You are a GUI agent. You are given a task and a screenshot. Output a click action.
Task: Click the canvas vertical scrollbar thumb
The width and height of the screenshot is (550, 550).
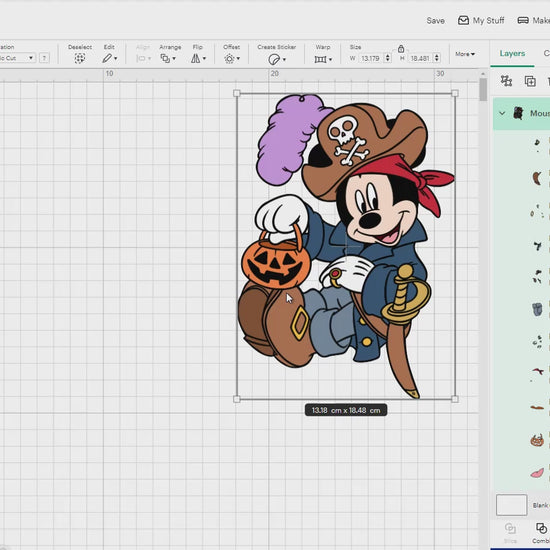483,89
